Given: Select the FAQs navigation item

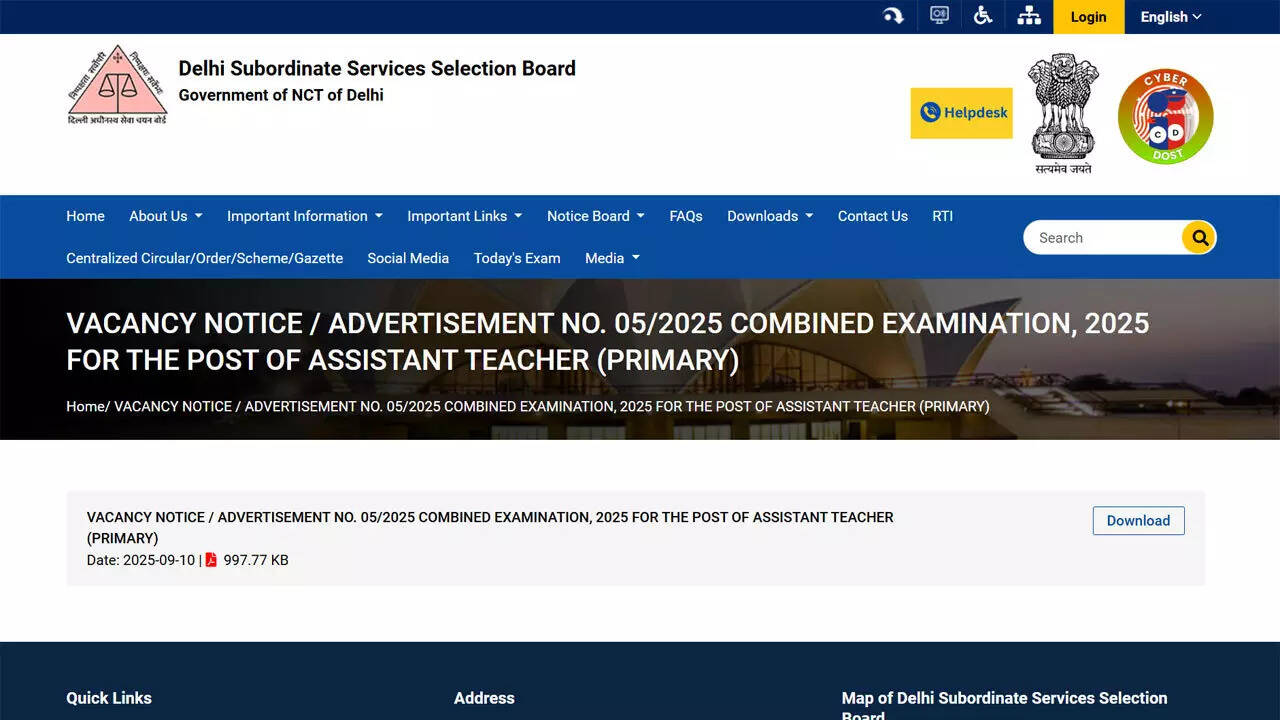Looking at the screenshot, I should (686, 216).
